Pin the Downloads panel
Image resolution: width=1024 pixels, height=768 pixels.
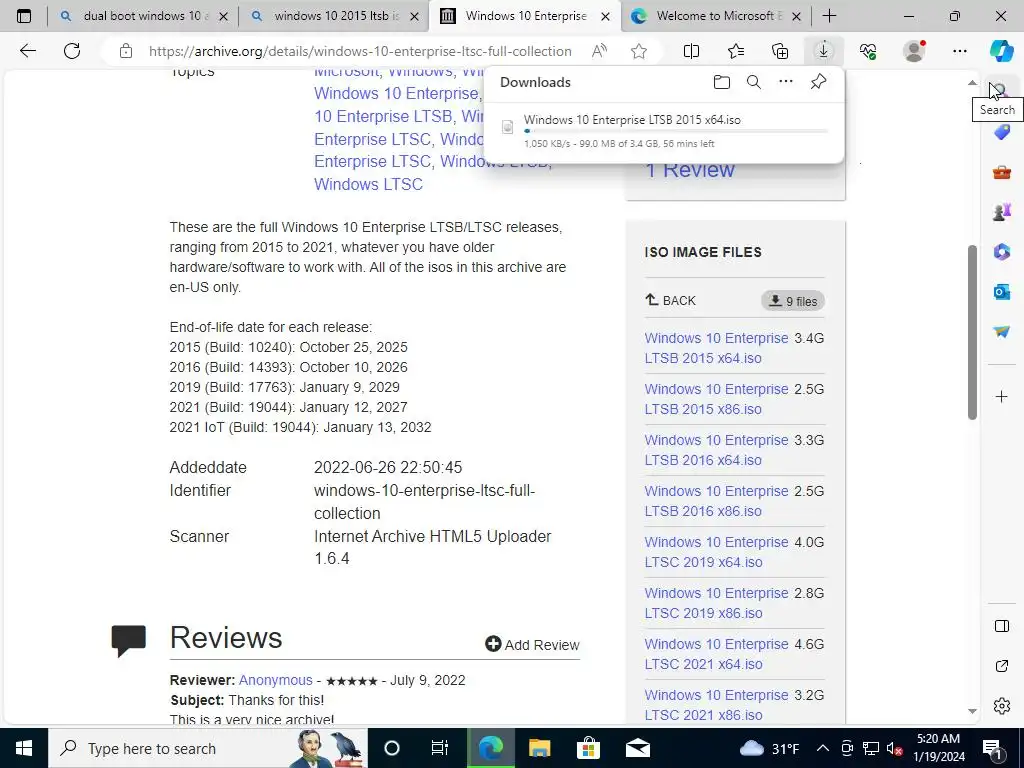[818, 82]
